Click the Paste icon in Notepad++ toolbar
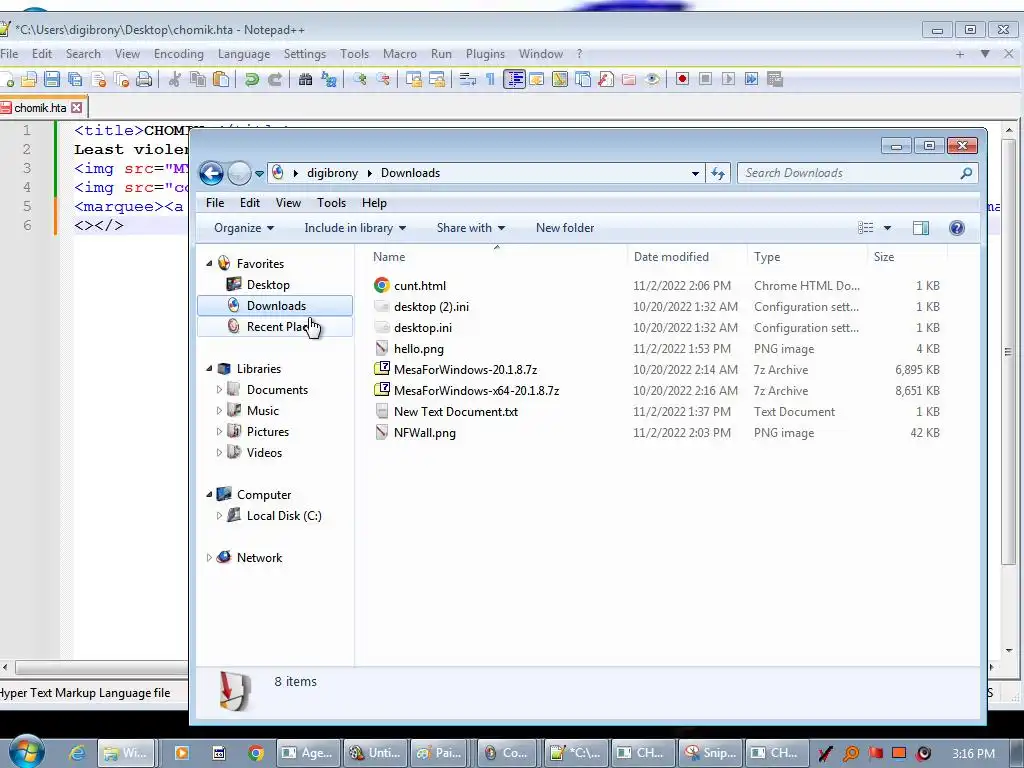 (x=221, y=79)
